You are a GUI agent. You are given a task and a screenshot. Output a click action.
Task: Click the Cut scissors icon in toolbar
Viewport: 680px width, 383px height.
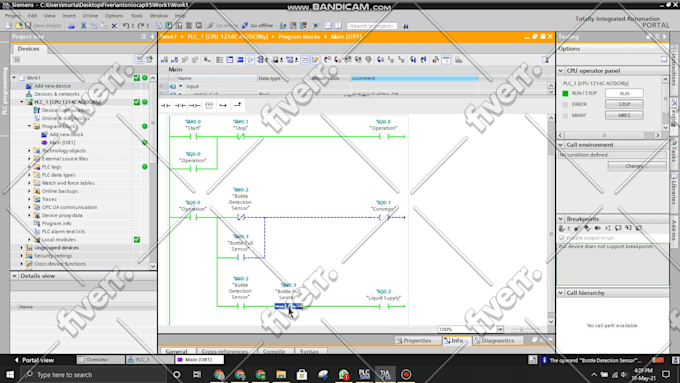point(83,26)
